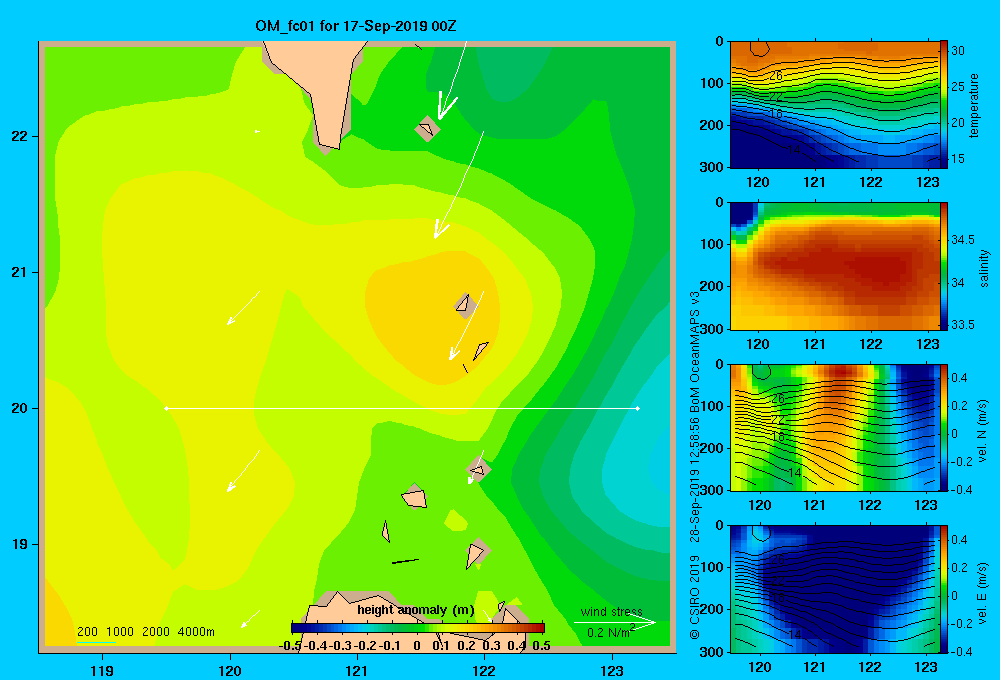Click the "14" isotherm label in the temperature panel
1000x680 pixels.
(793, 149)
